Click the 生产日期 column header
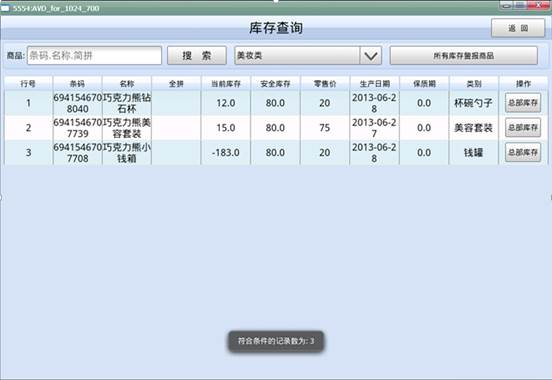The height and width of the screenshot is (380, 552). [x=375, y=84]
